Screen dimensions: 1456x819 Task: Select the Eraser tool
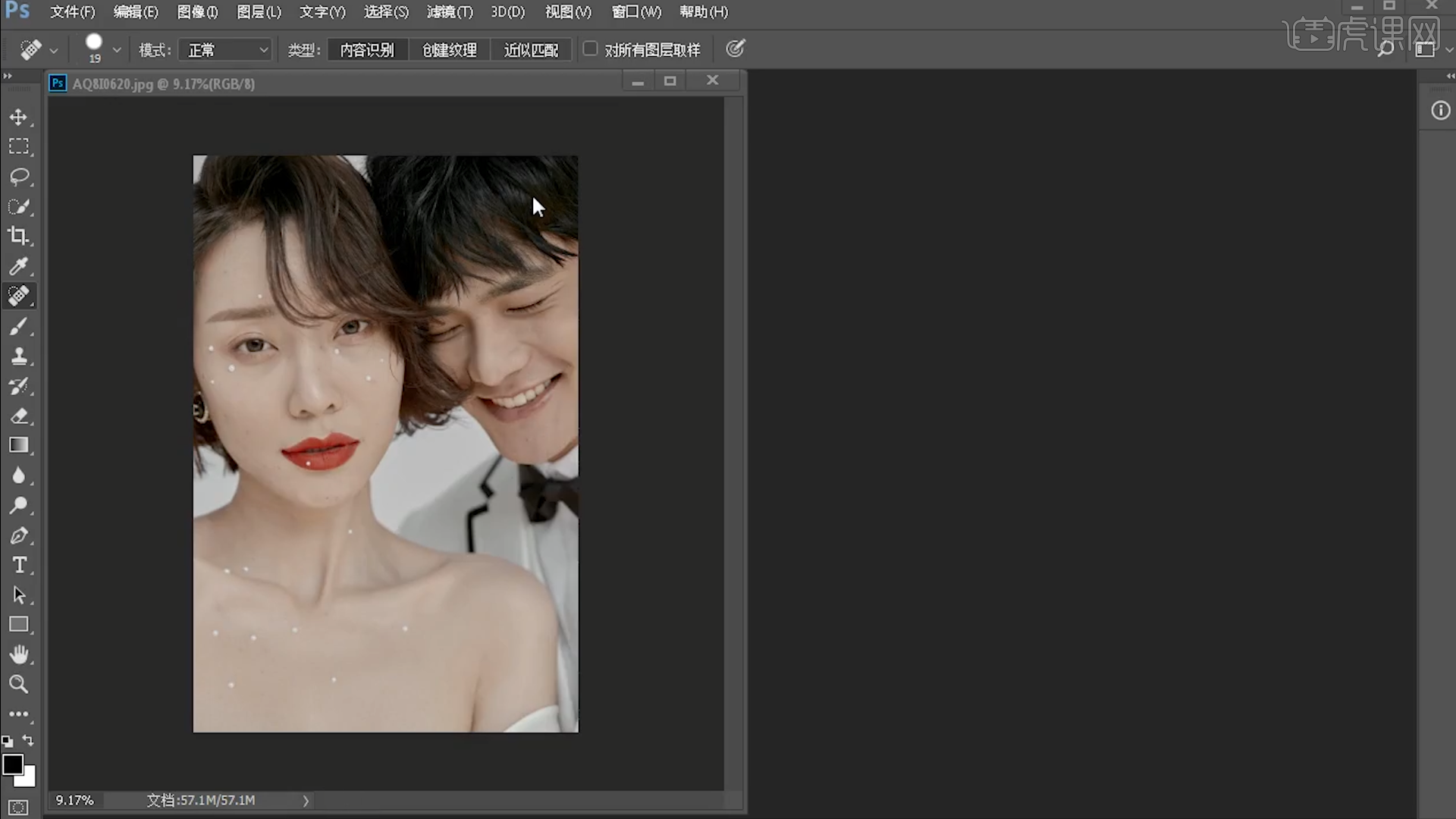coord(18,416)
